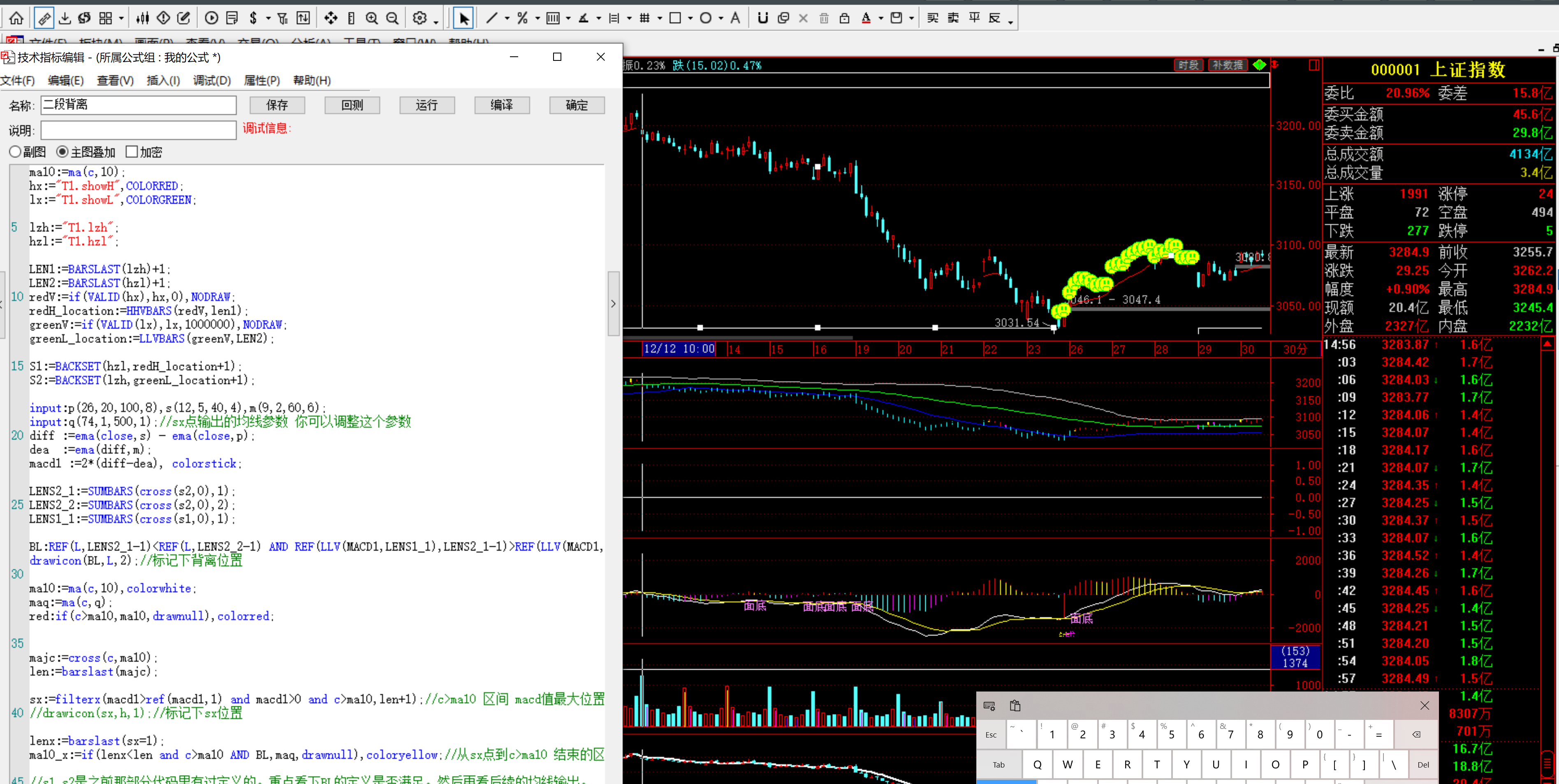Toggle the ruler drawing-tools icon
Viewport: 1559px width, 784px height.
(44, 18)
